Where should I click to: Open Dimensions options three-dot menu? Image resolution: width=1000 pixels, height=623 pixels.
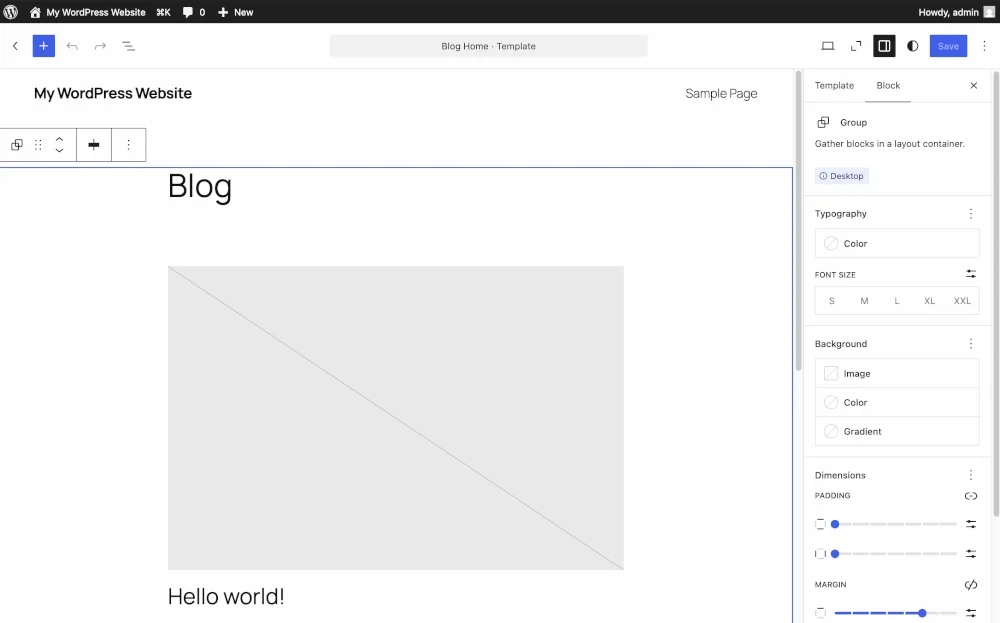tap(971, 475)
